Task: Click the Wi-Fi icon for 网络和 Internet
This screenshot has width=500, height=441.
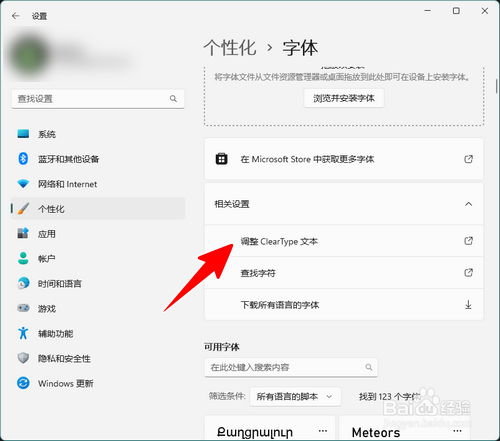Action: [23, 184]
